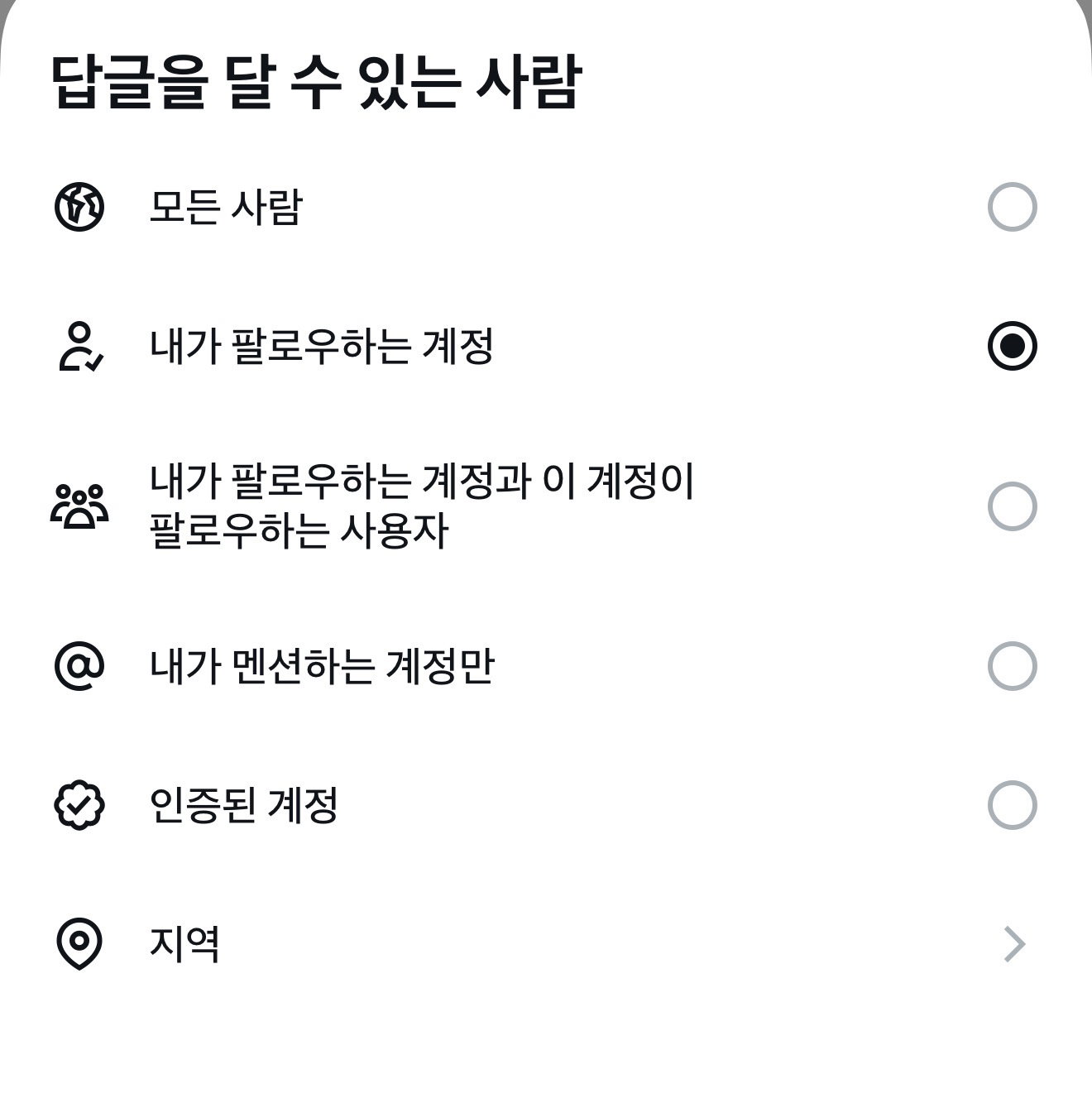Click the person-with-checkmark icon for followed accounts
Screen dimensions: 1092x1098
[80, 347]
